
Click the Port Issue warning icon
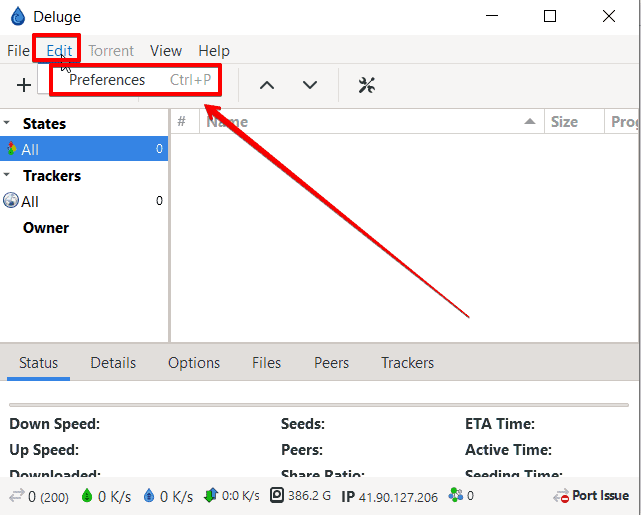(x=561, y=496)
